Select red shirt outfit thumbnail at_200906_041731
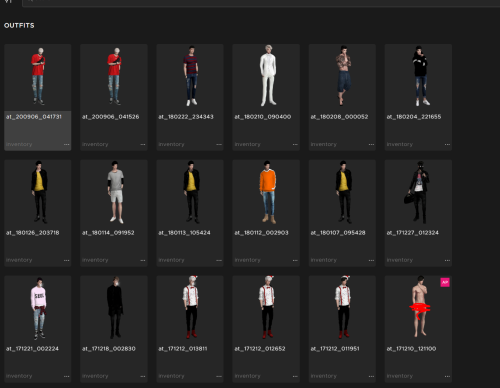 click(x=38, y=77)
